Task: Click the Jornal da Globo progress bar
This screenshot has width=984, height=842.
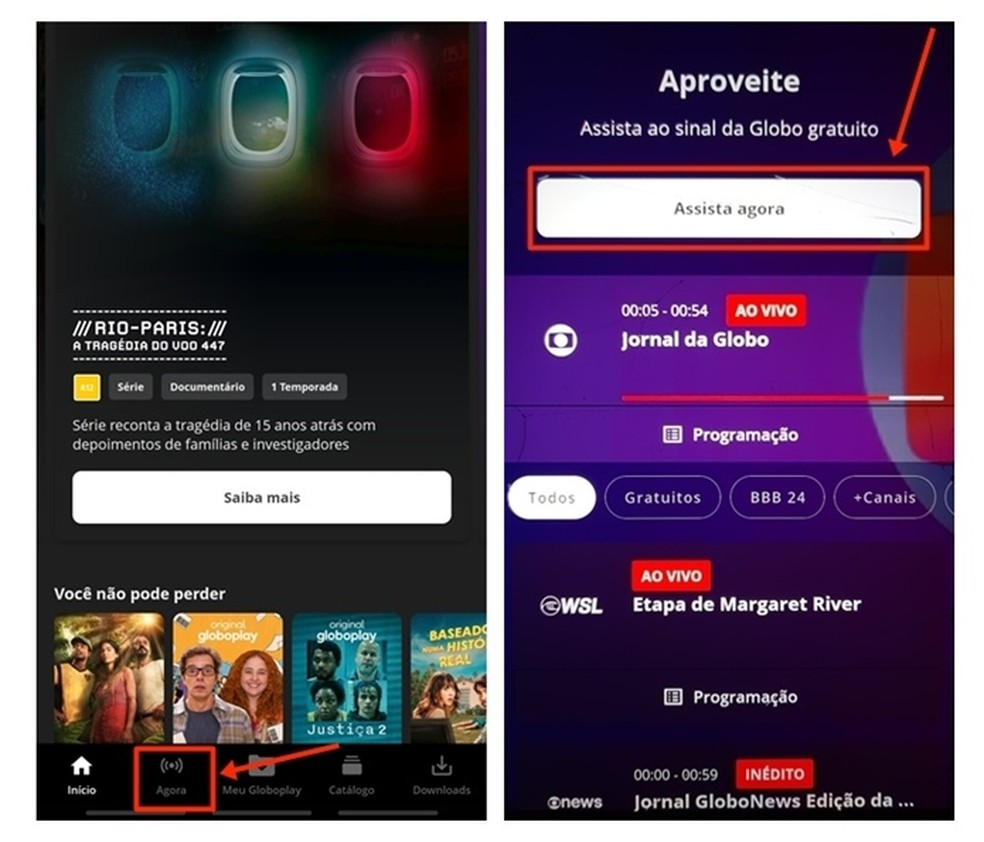Action: (x=782, y=398)
